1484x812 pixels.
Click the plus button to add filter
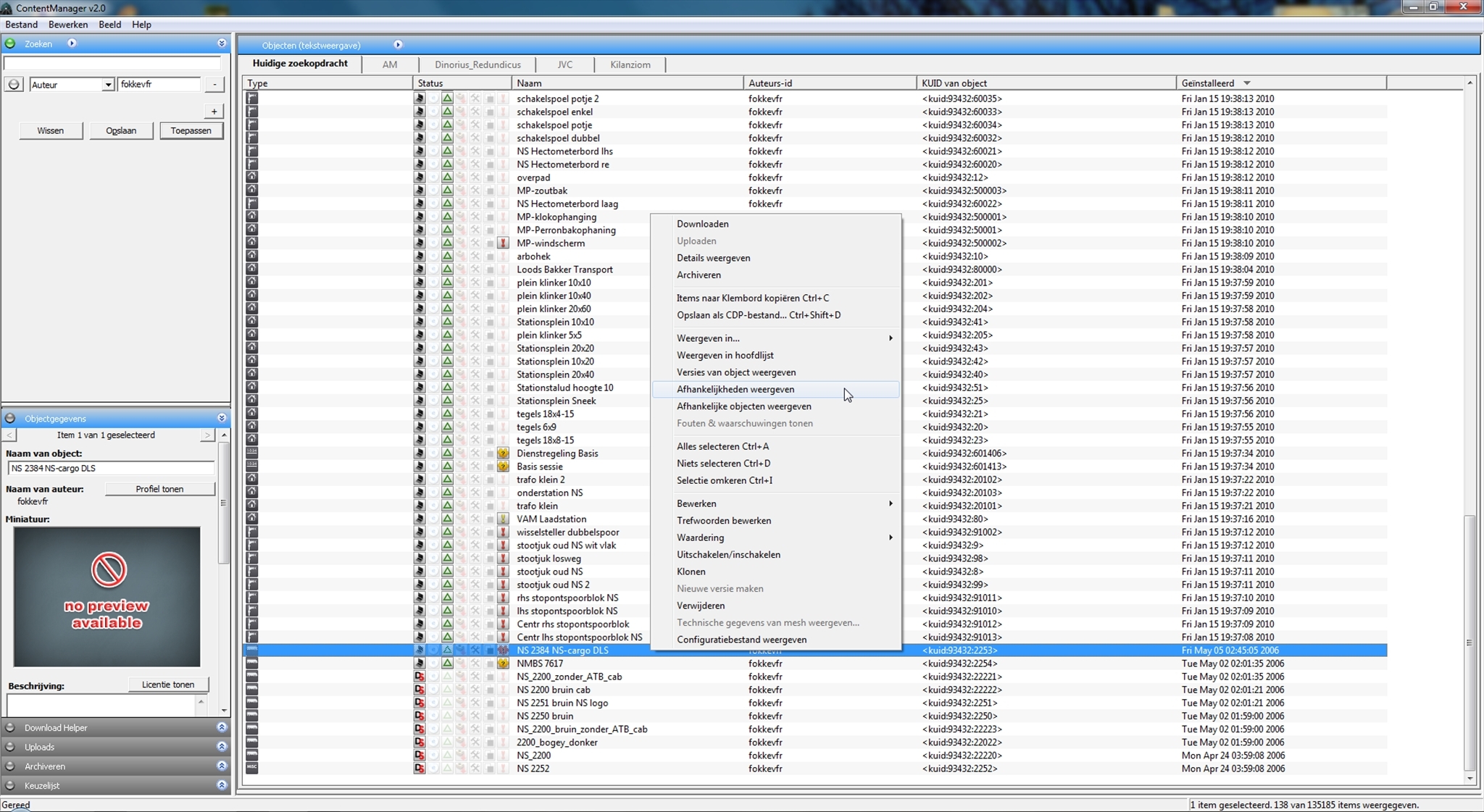[x=214, y=112]
